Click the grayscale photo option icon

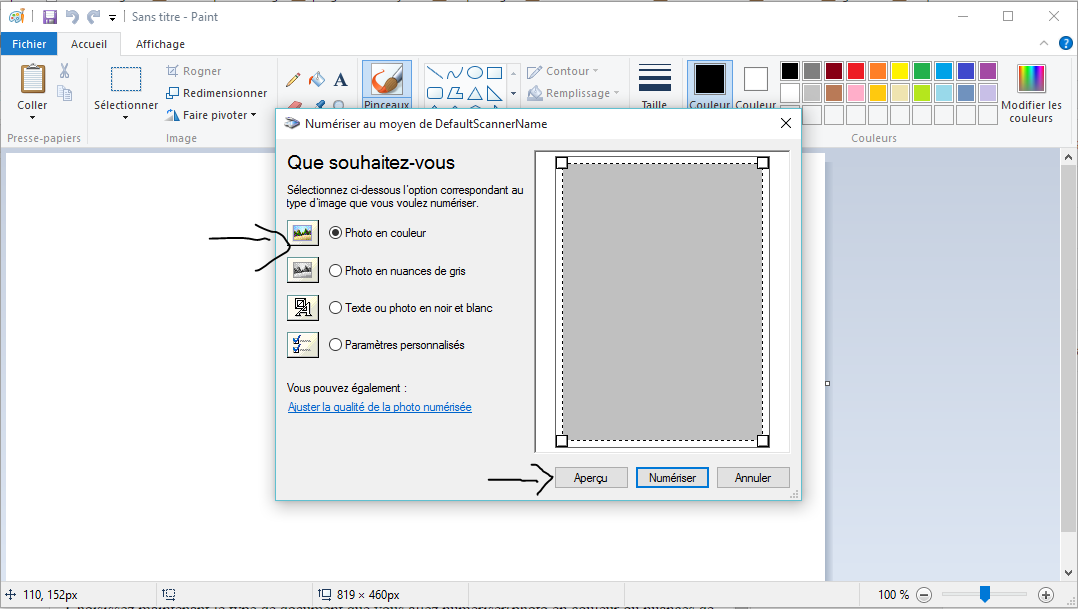[x=303, y=270]
